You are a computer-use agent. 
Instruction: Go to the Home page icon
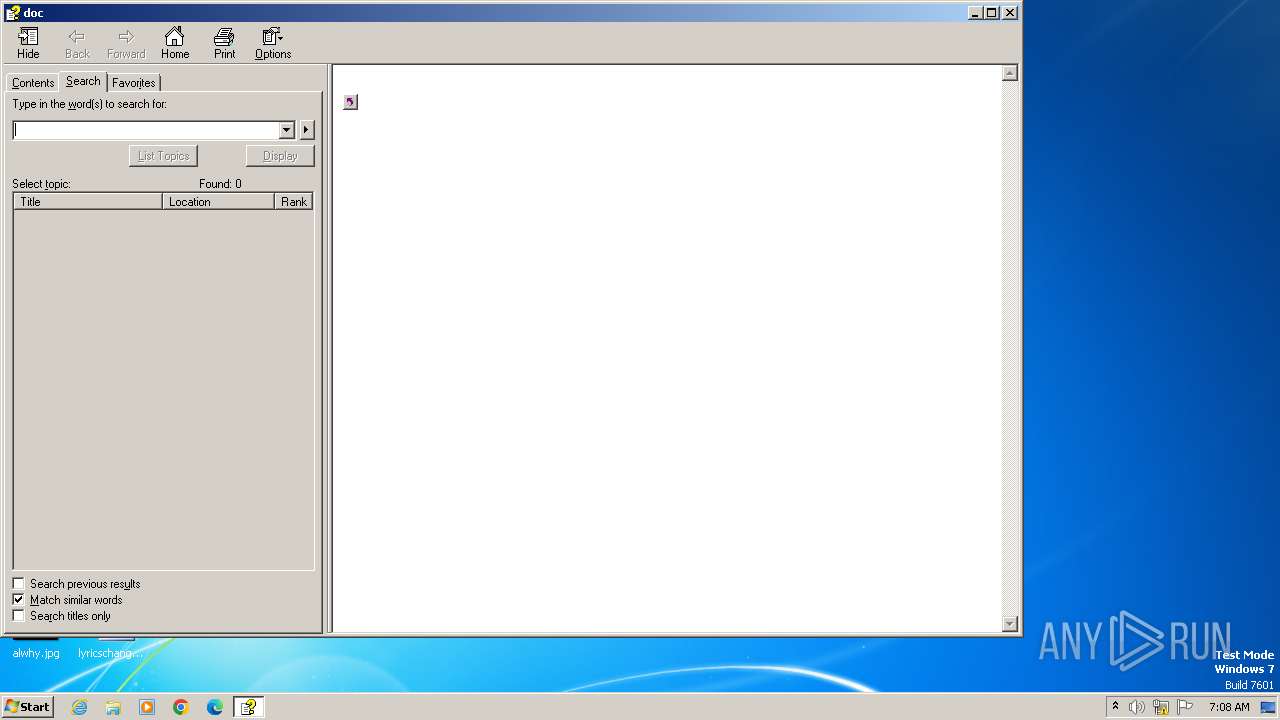point(175,43)
